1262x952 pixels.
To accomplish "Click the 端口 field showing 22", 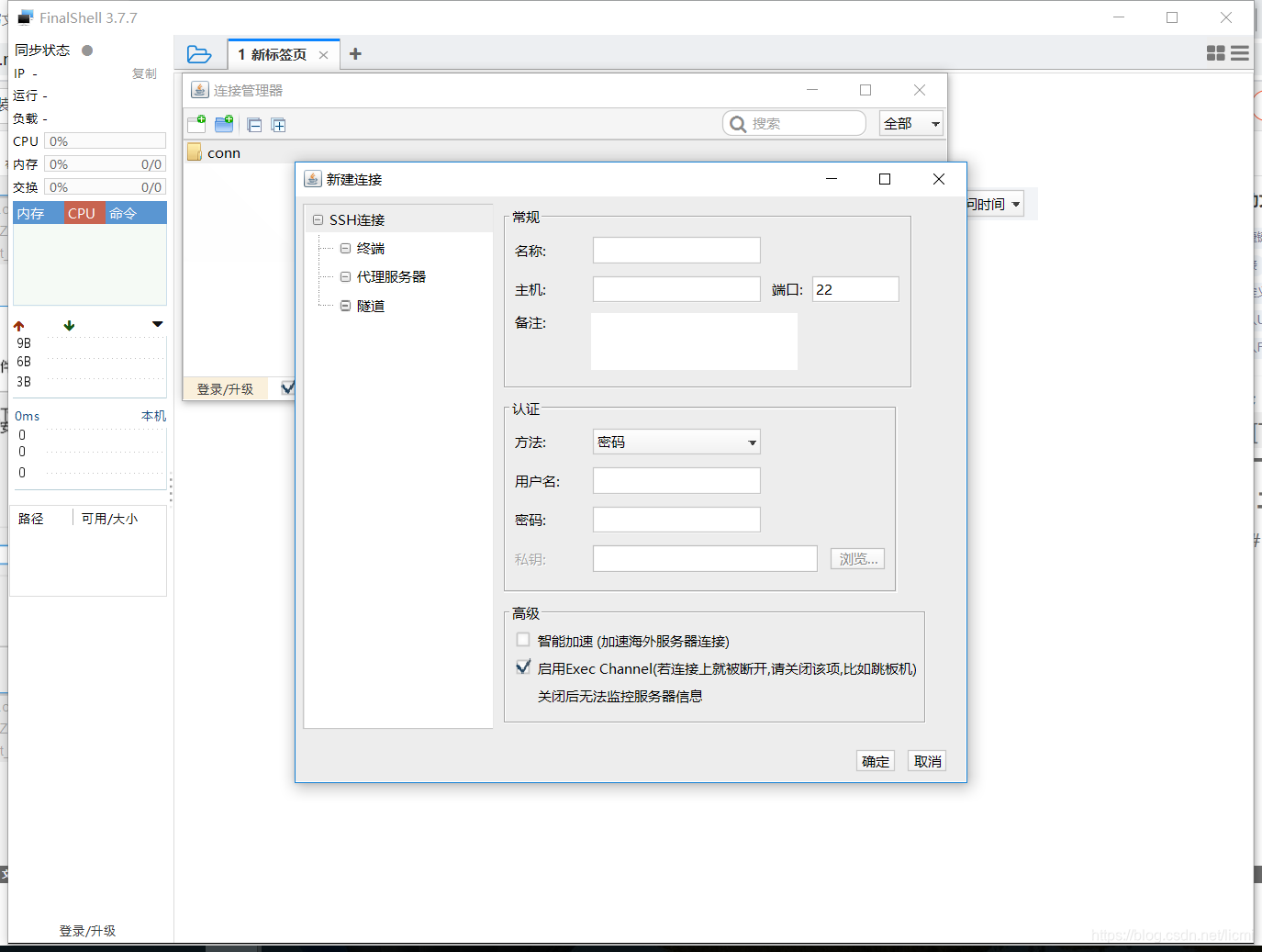I will click(855, 289).
